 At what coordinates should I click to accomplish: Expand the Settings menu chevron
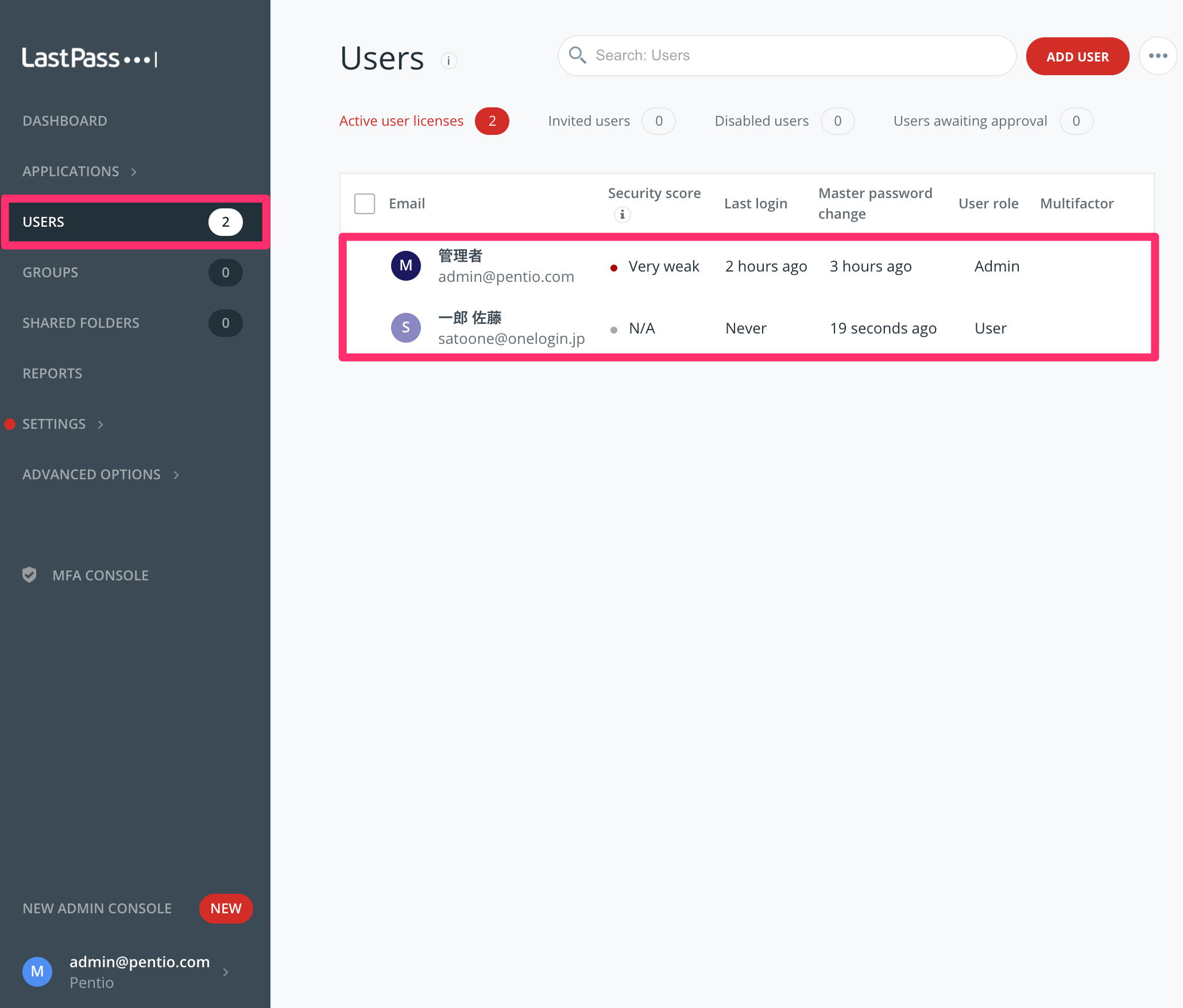(x=100, y=424)
